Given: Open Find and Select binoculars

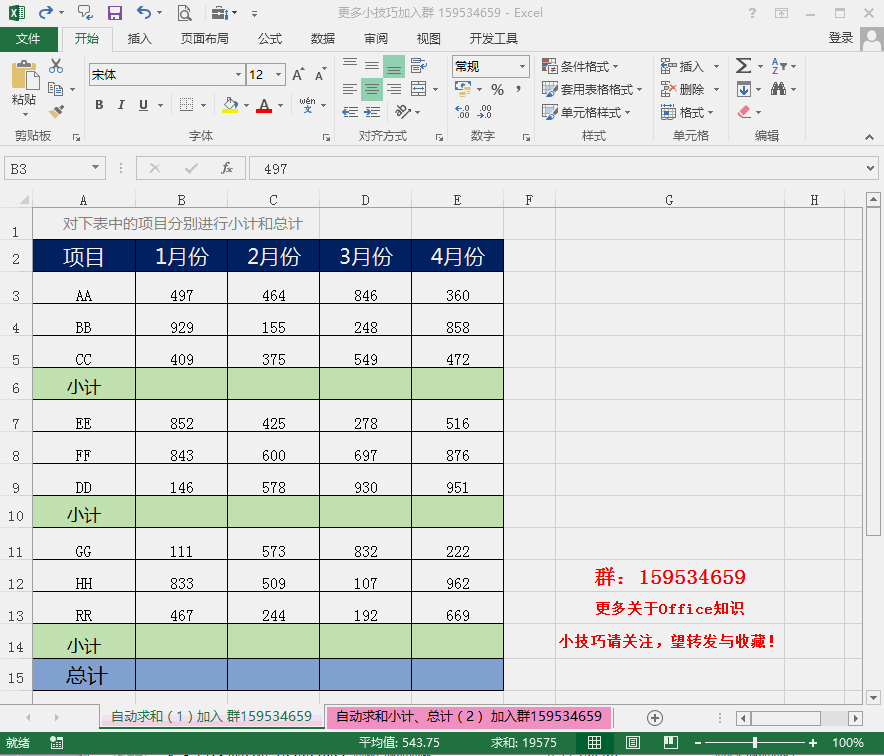Looking at the screenshot, I should pos(779,89).
